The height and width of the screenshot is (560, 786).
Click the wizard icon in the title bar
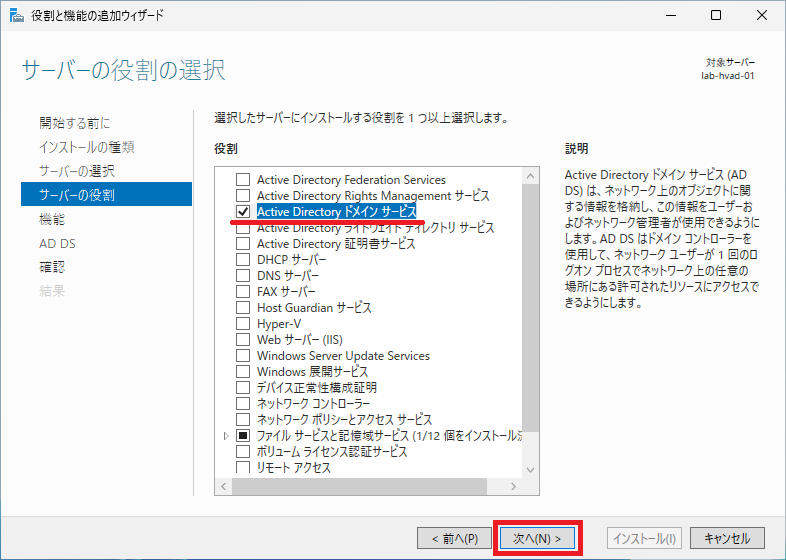tap(17, 16)
